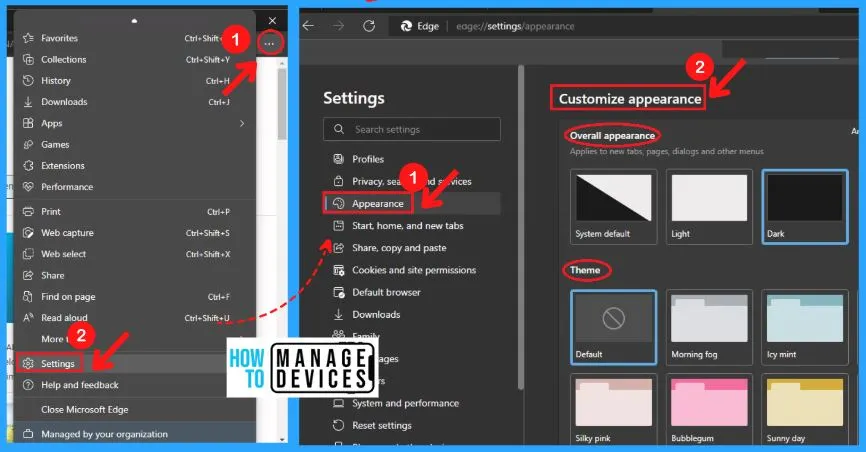Click the browser forward arrow
Image resolution: width=866 pixels, height=452 pixels.
338,26
